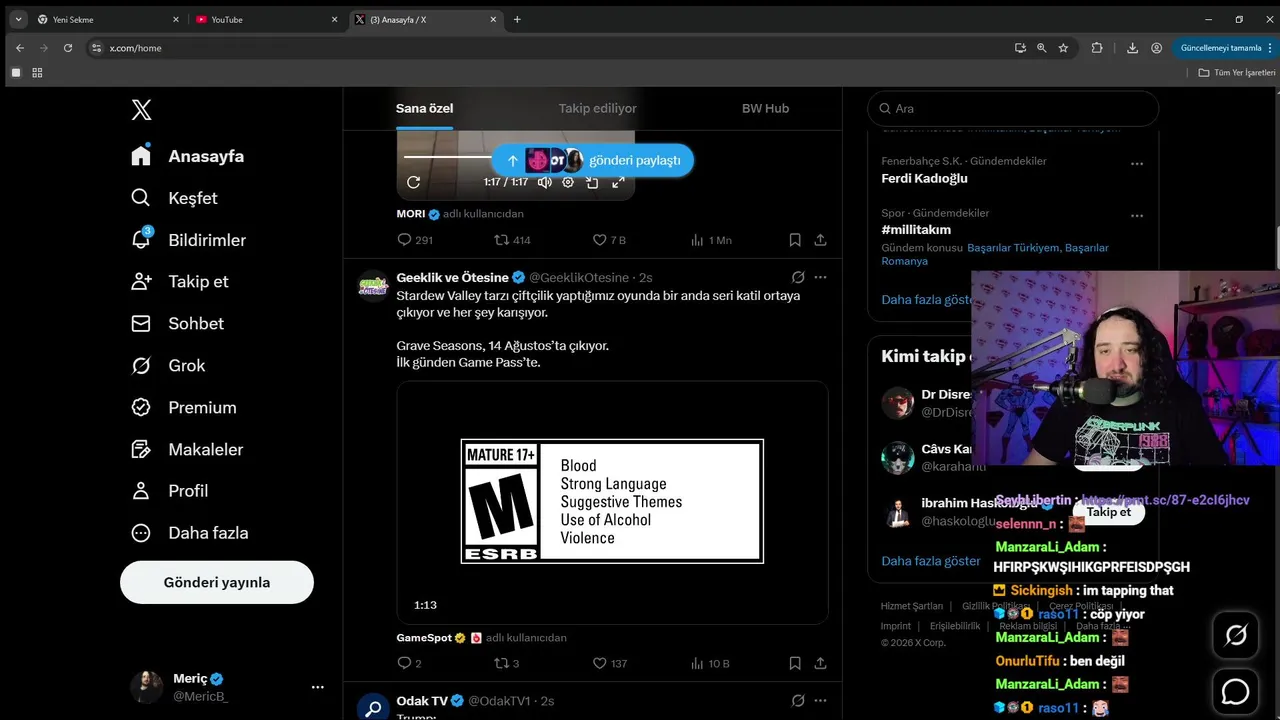Open Chrome downloads icon
The width and height of the screenshot is (1280, 720).
tap(1132, 47)
